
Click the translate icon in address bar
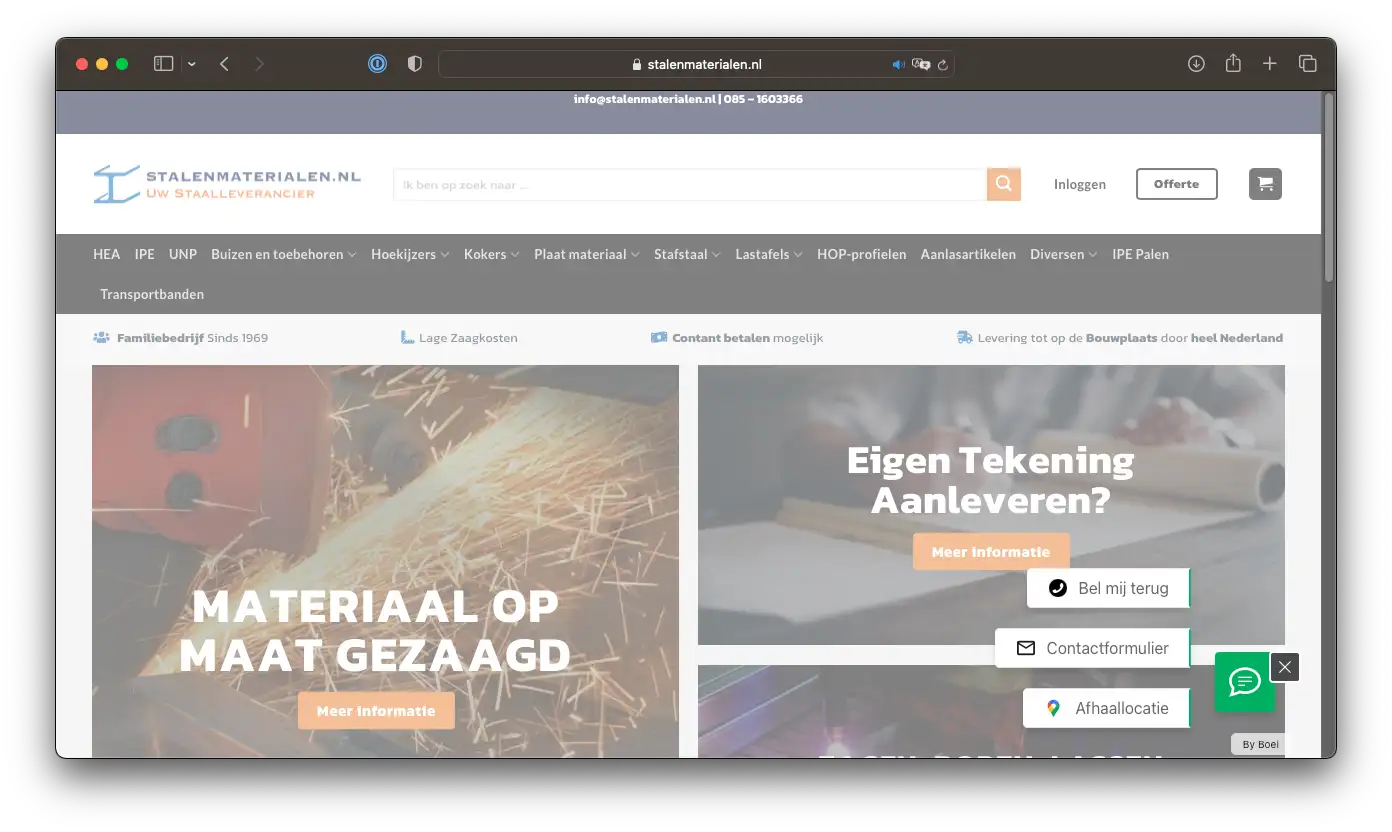tap(921, 64)
